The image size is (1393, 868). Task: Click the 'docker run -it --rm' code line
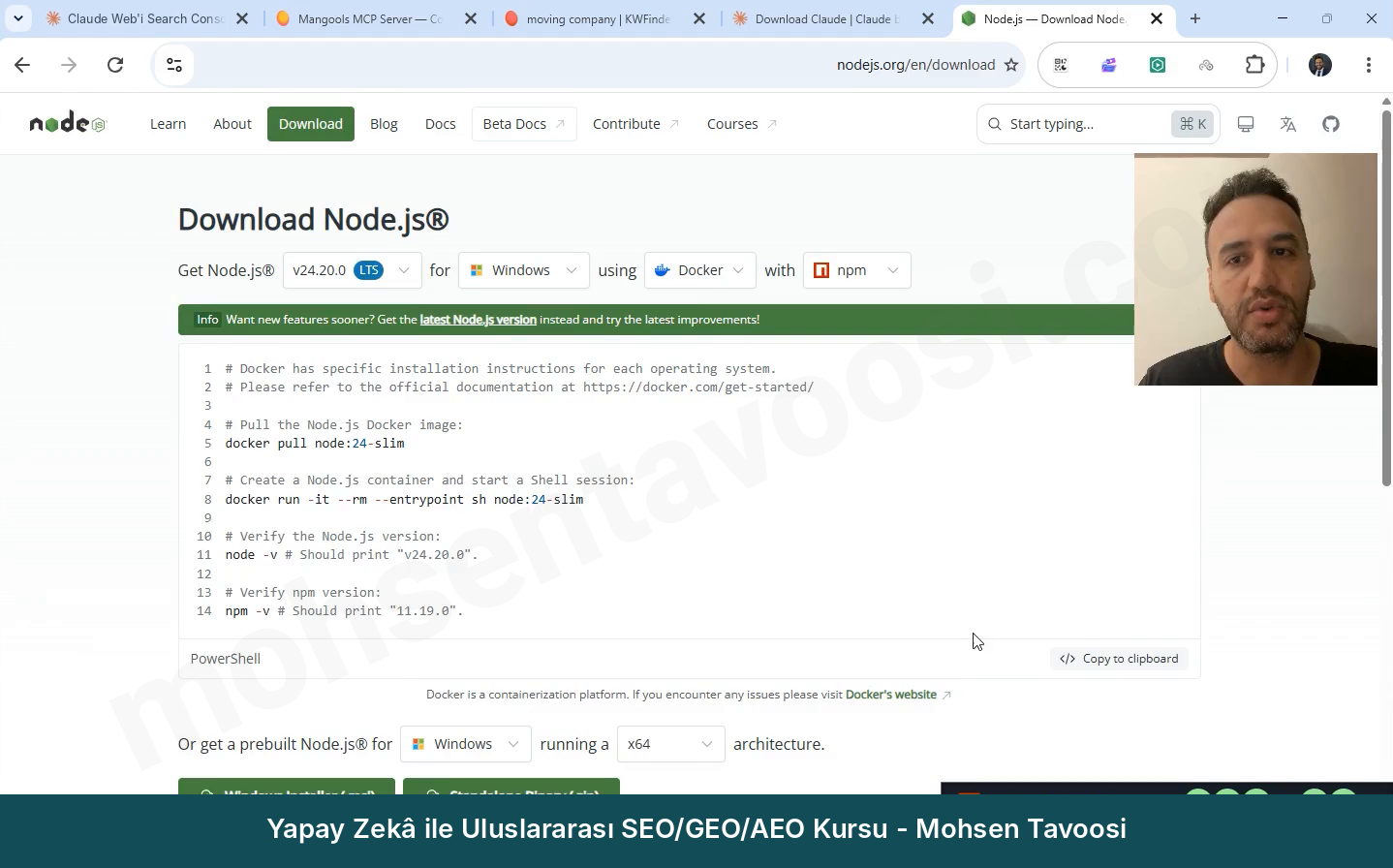point(404,499)
